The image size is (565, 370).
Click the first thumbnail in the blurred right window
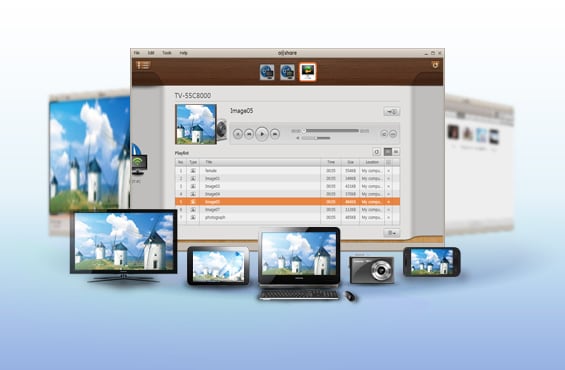(453, 132)
